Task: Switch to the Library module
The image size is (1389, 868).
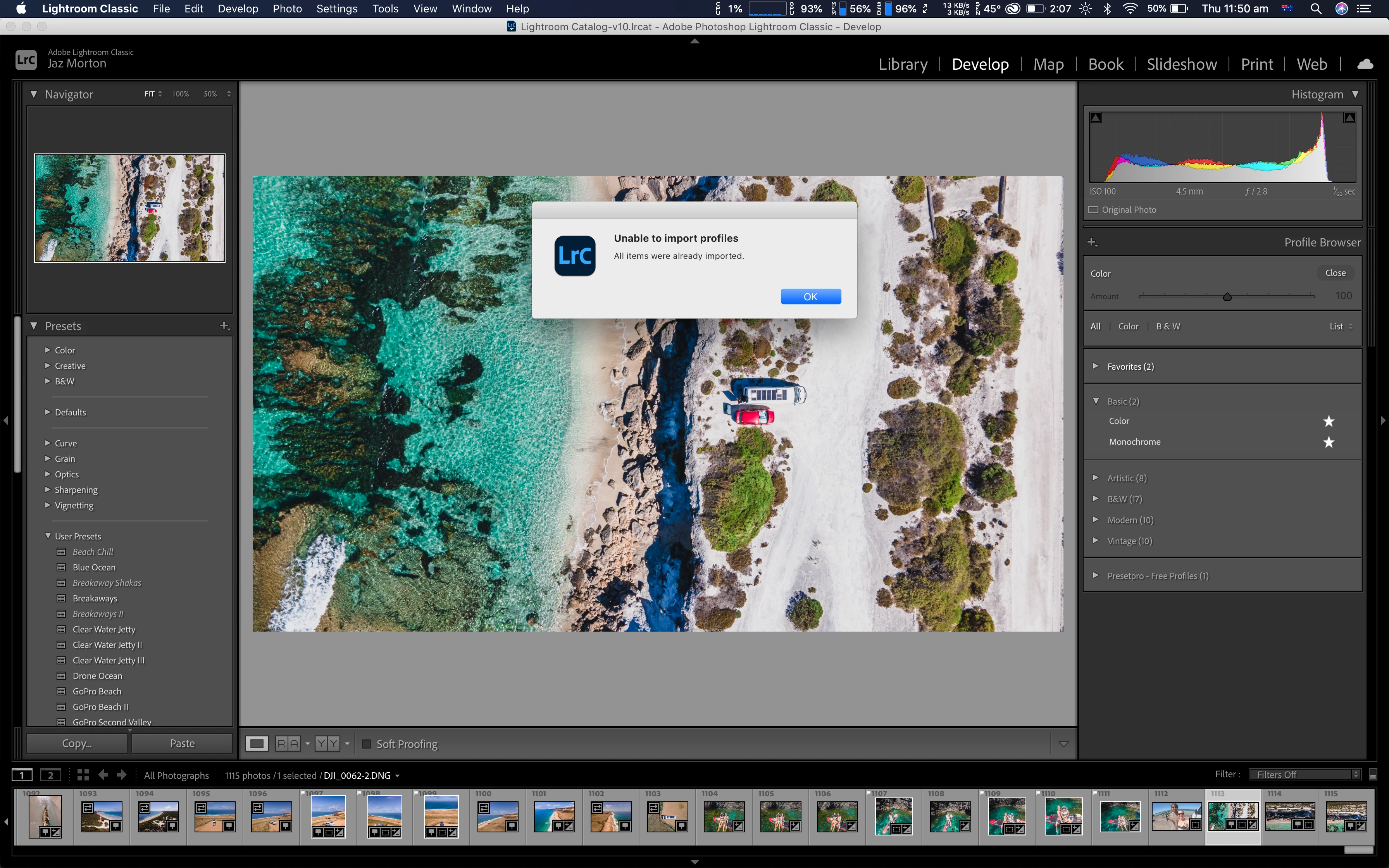Action: point(903,64)
